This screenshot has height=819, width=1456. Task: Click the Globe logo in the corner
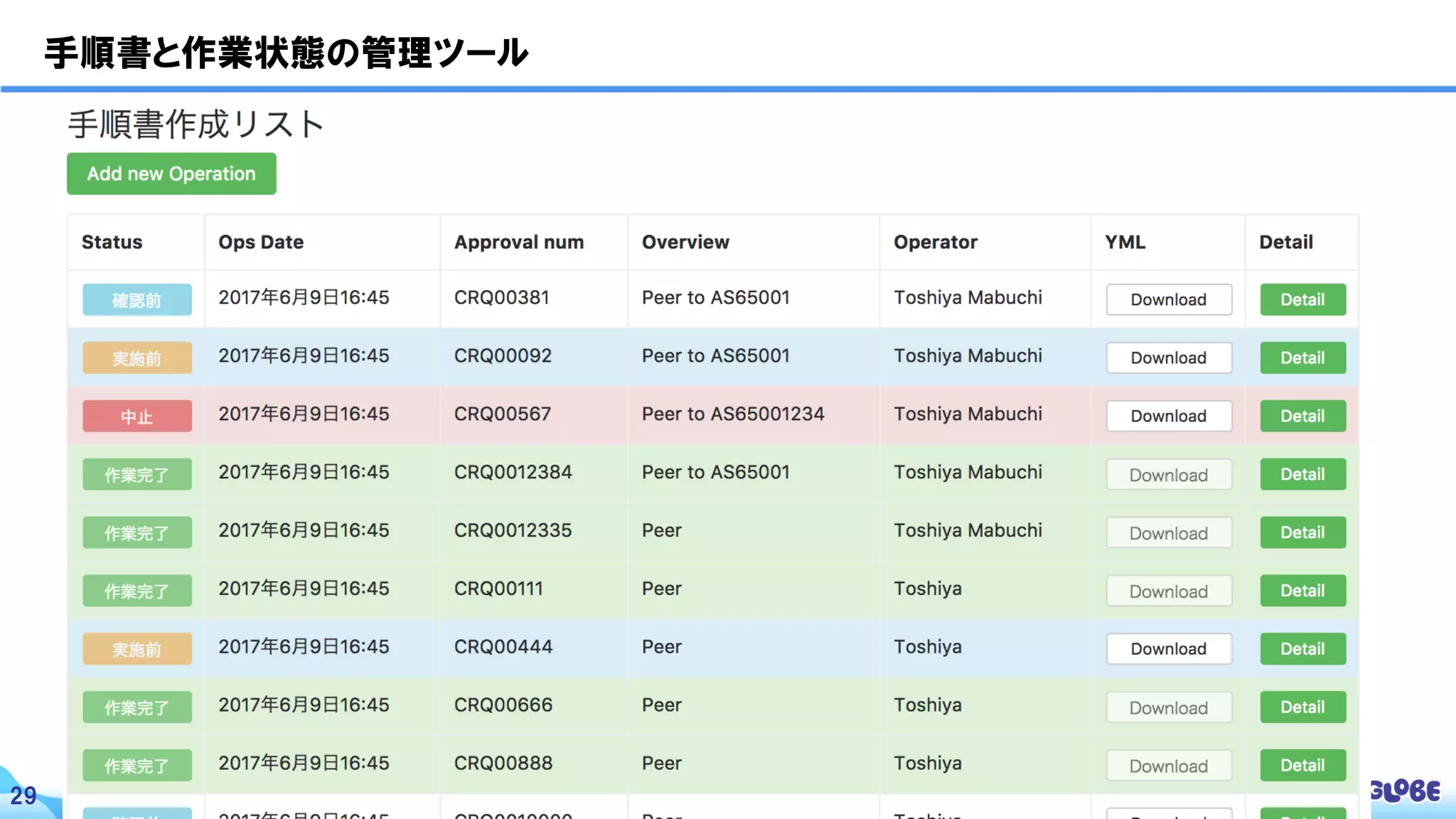coord(1406,791)
